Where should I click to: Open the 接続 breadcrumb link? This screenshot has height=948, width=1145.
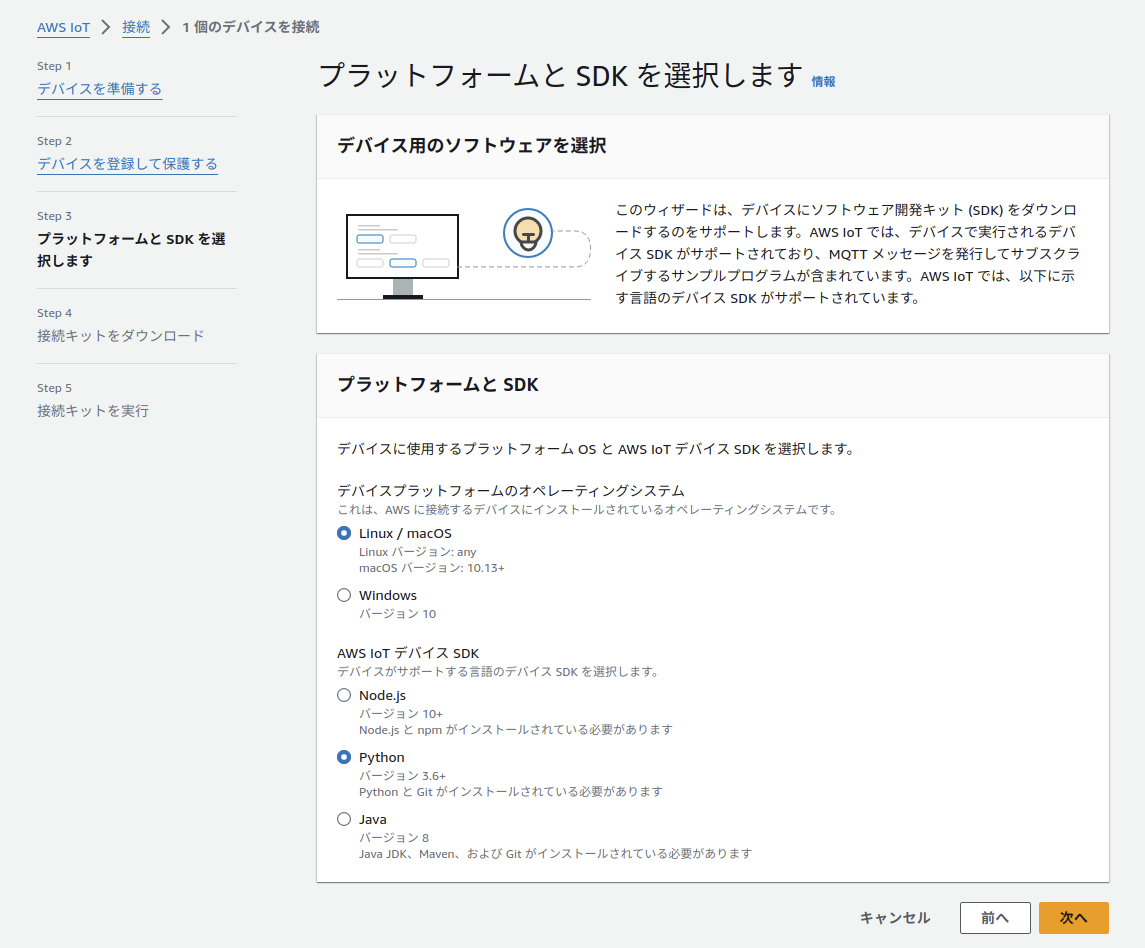pos(135,27)
